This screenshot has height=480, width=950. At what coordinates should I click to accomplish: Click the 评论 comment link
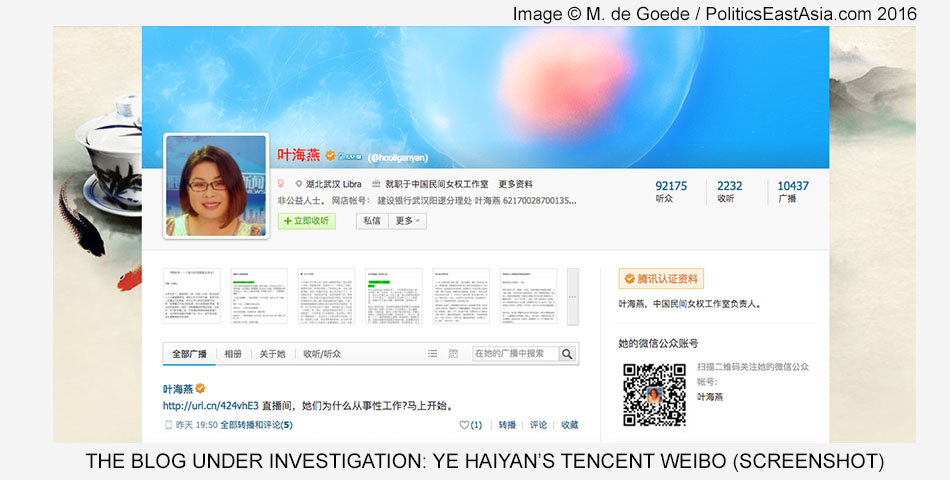coord(539,425)
